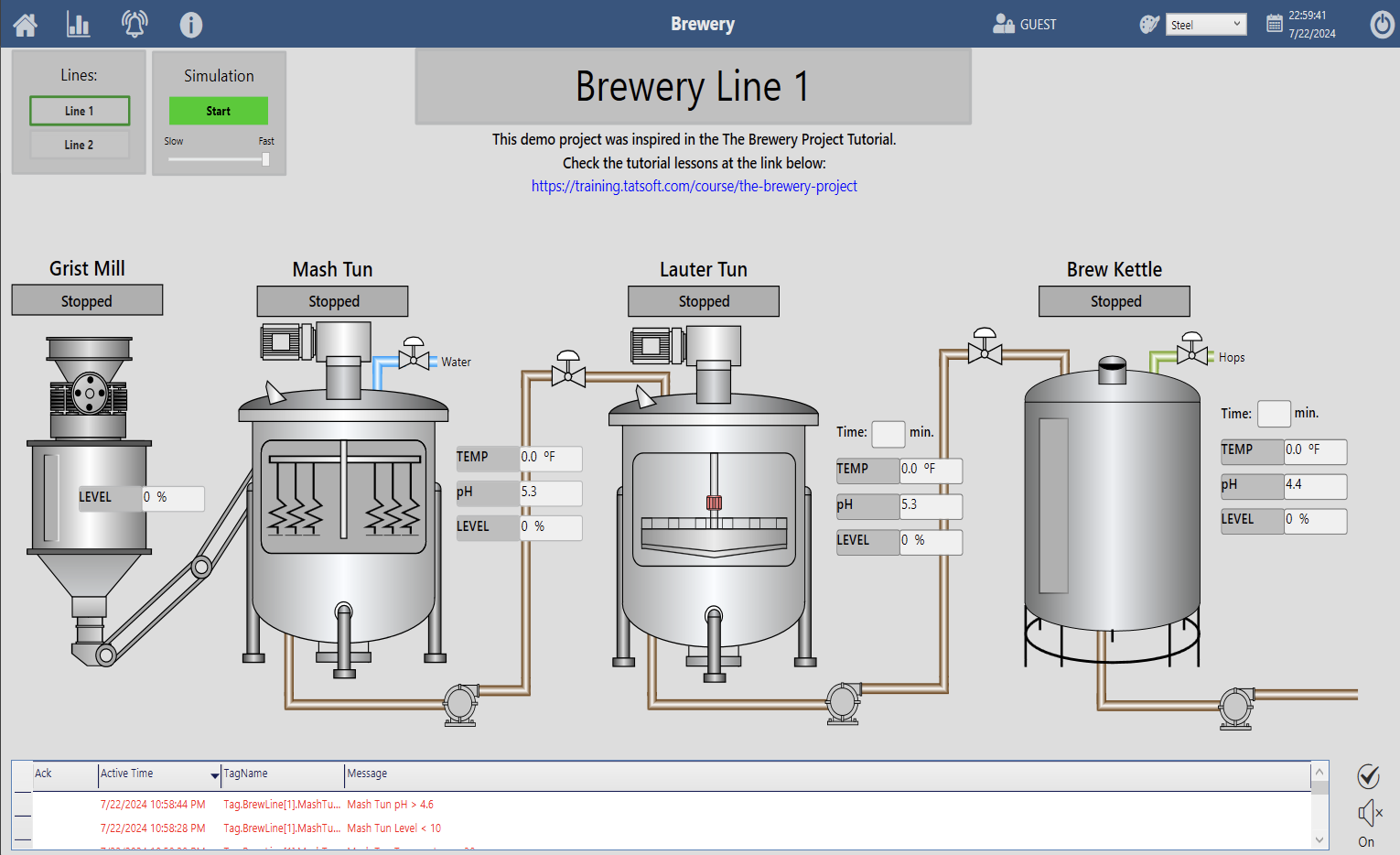Image resolution: width=1400 pixels, height=855 pixels.
Task: Go to the Home screen icon
Action: pyautogui.click(x=26, y=25)
